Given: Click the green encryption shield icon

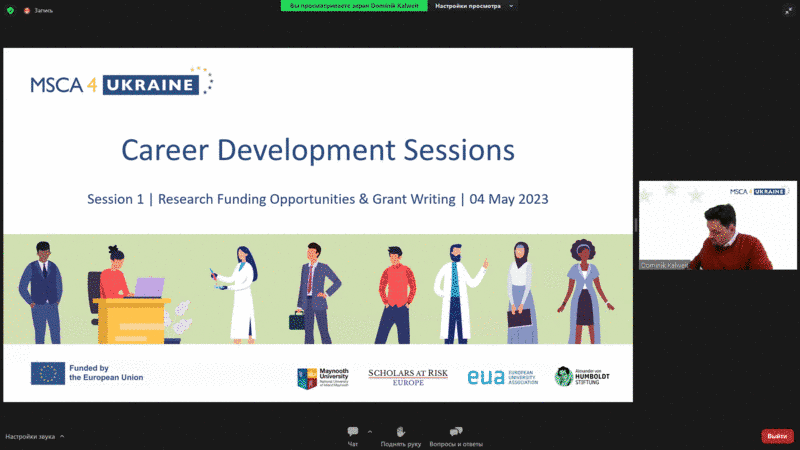Looking at the screenshot, I should tap(10, 8).
